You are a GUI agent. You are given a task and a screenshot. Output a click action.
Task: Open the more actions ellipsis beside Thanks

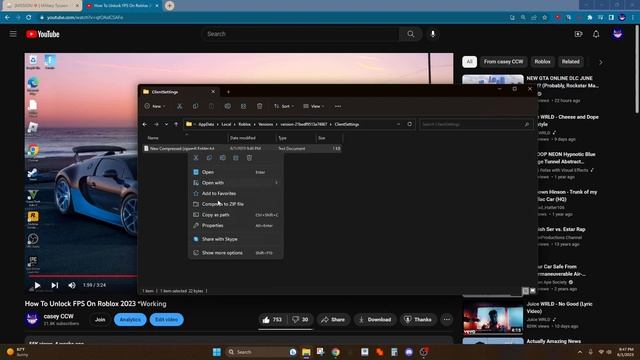[447, 320]
